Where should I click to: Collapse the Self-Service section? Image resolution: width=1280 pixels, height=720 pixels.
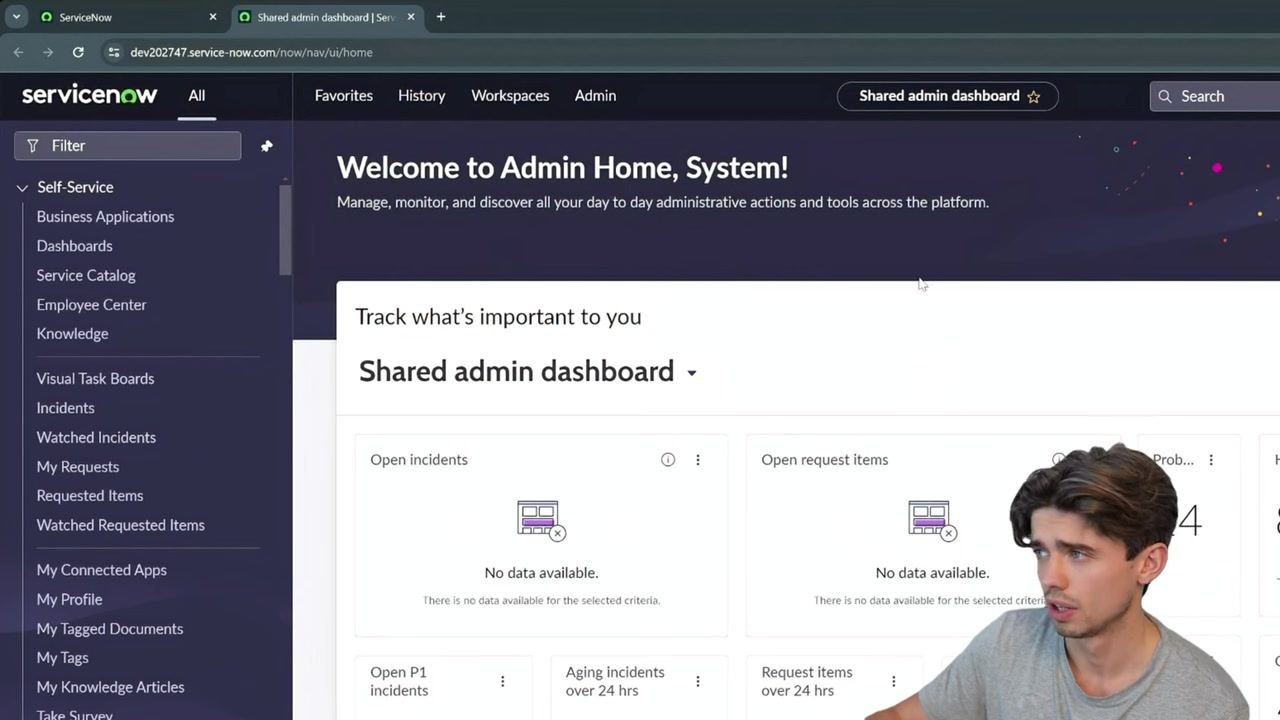click(22, 187)
